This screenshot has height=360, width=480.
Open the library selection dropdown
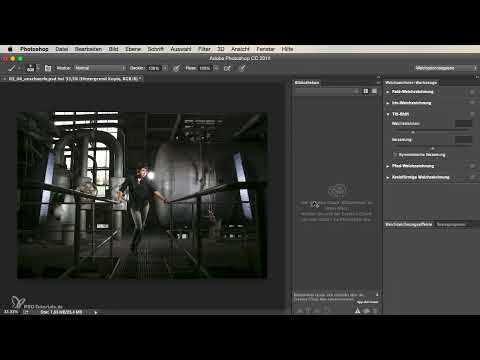click(327, 91)
